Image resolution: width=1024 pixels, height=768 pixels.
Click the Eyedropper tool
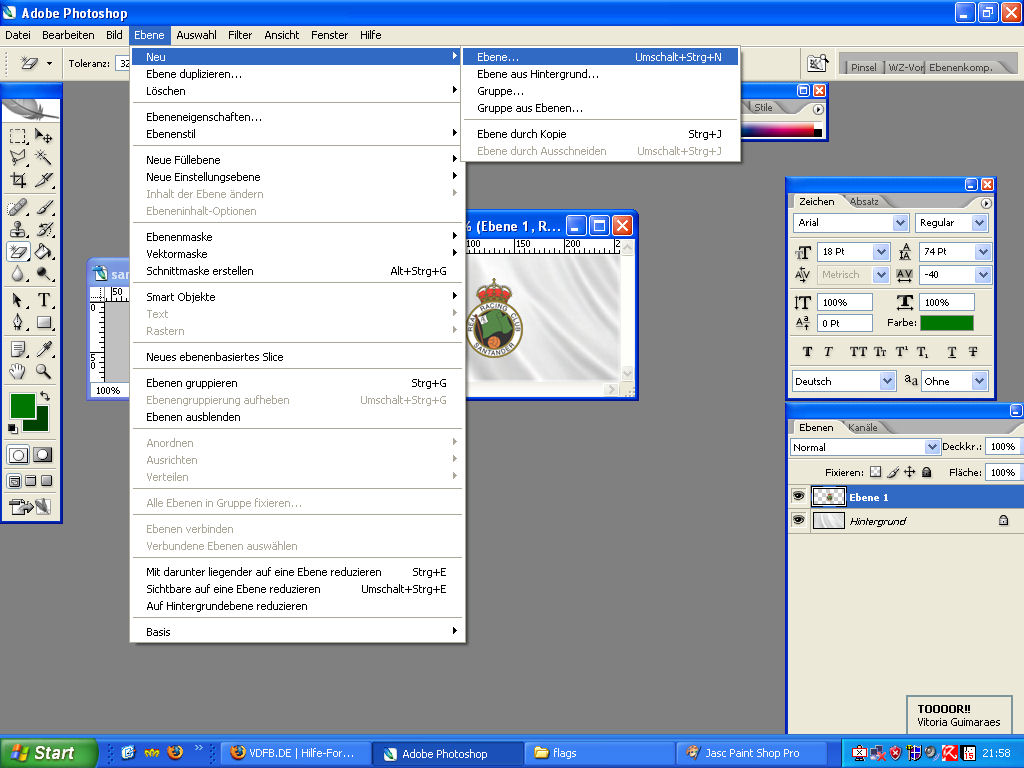[44, 348]
